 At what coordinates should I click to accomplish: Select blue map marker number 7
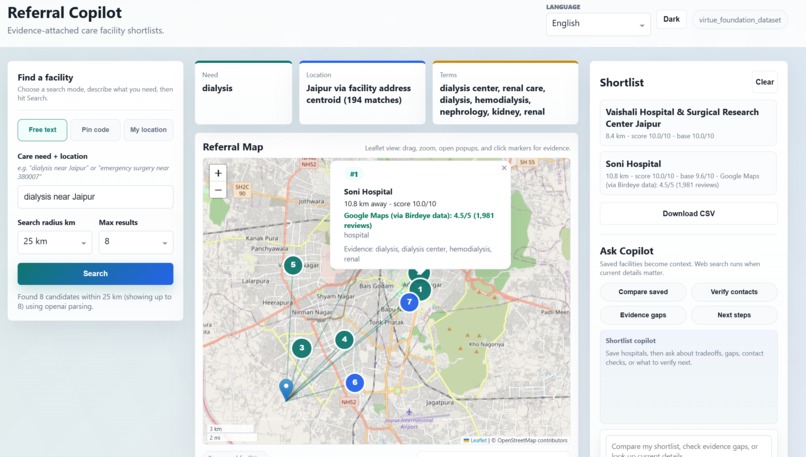click(409, 302)
